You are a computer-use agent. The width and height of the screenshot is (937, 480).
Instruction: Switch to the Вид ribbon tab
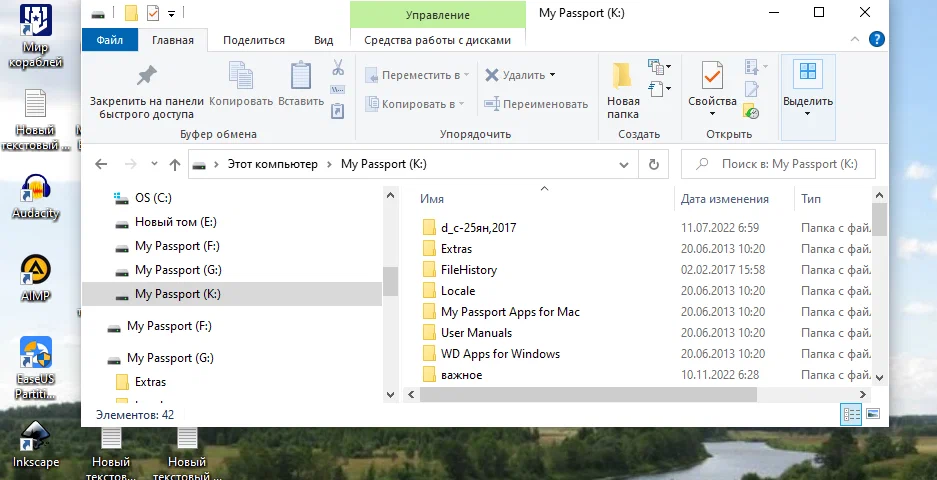point(323,40)
